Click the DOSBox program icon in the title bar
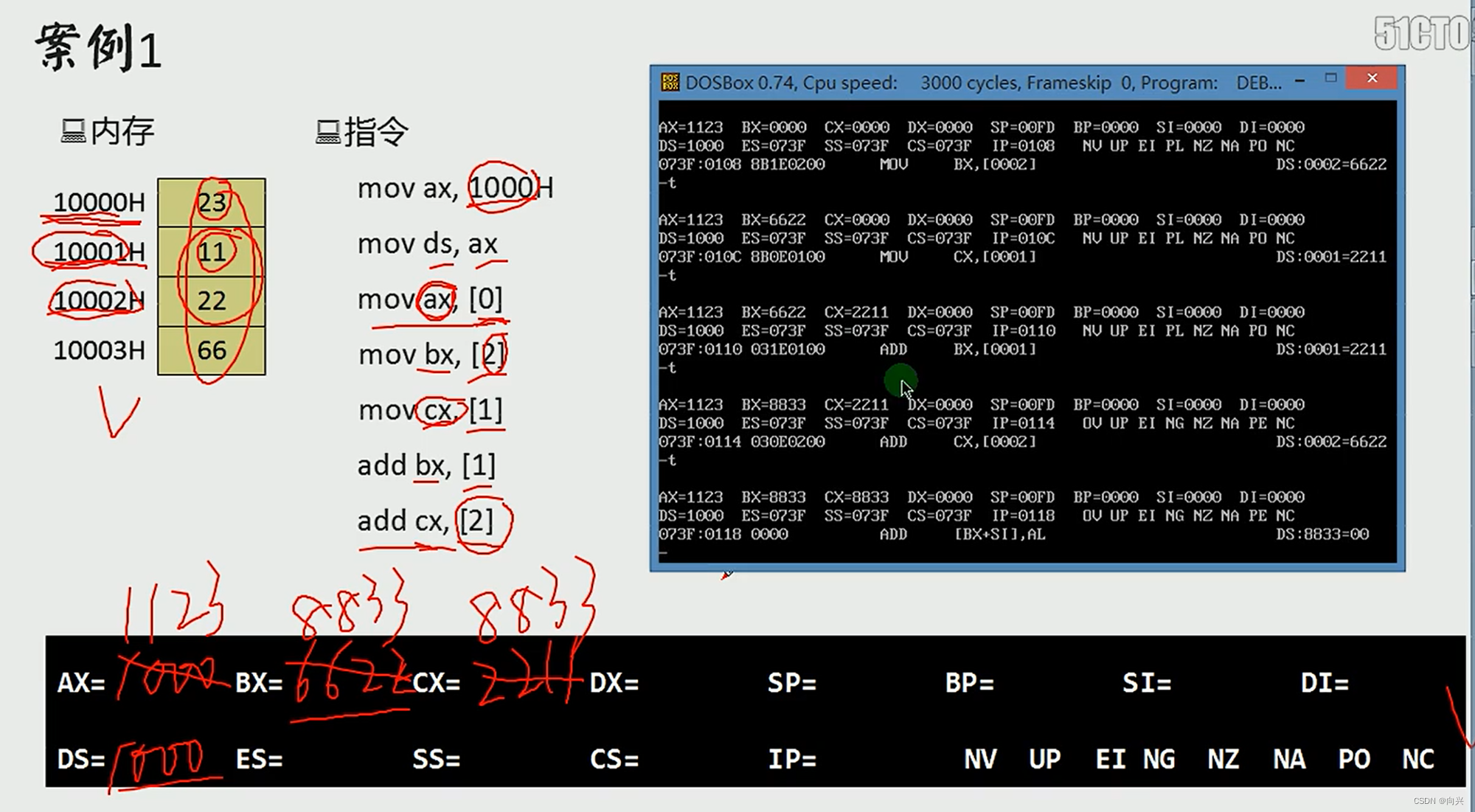The image size is (1475, 812). tap(671, 83)
